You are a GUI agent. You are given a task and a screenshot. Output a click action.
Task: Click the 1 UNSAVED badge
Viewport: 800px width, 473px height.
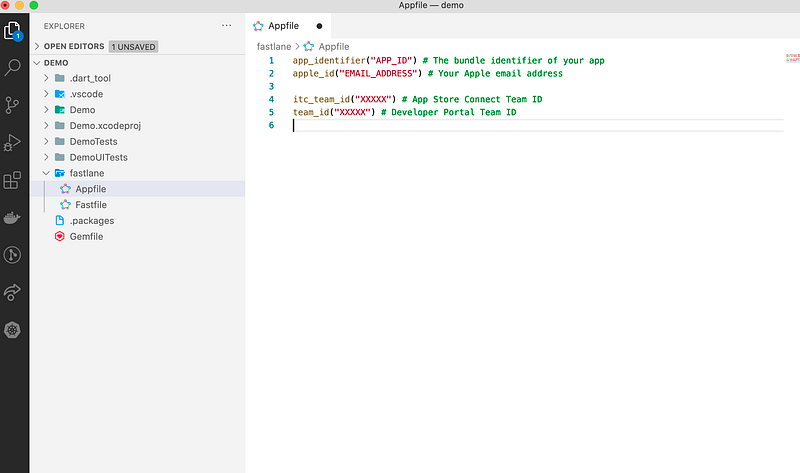pyautogui.click(x=133, y=46)
